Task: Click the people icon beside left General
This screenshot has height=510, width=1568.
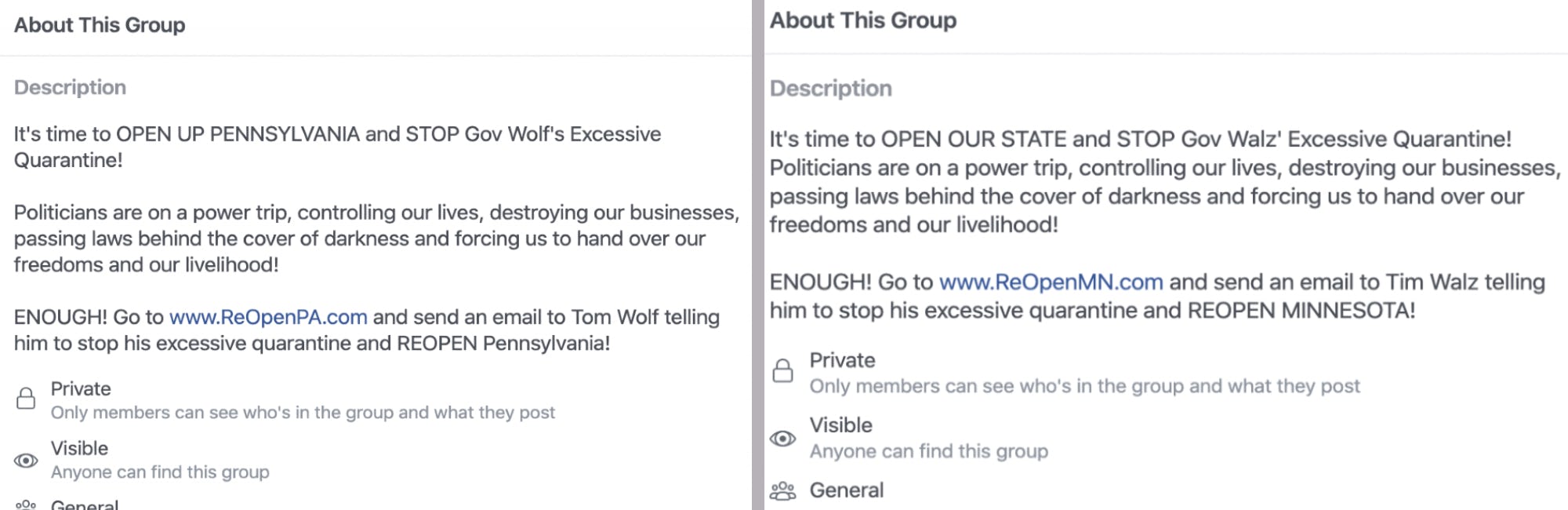Action: click(x=26, y=504)
